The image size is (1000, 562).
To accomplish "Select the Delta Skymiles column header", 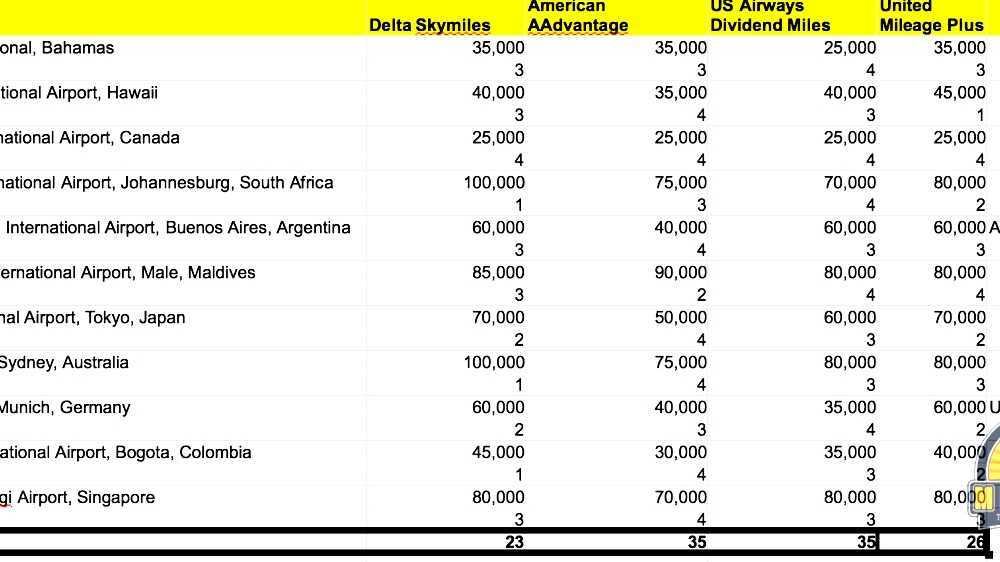I will (x=430, y=25).
